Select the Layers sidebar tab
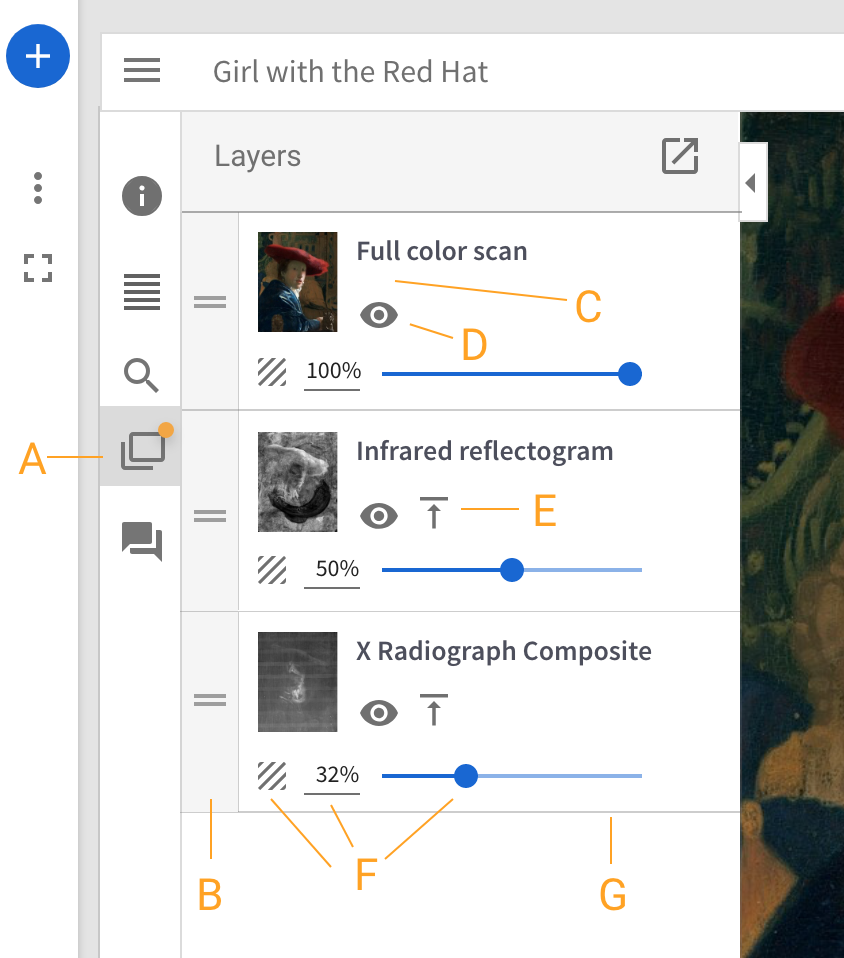Screen dimensions: 844x958 tap(141, 449)
